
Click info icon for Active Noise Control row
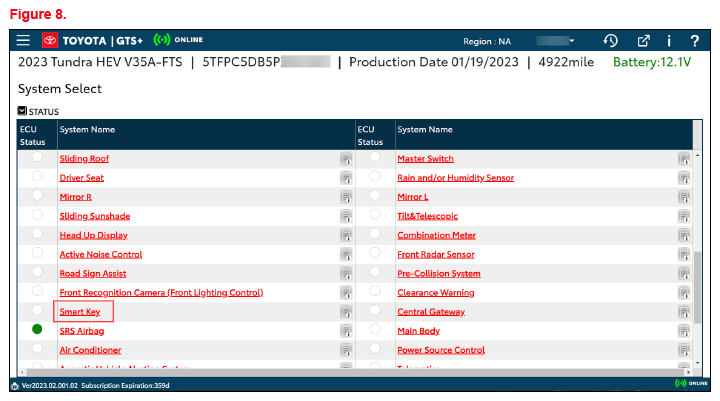346,255
